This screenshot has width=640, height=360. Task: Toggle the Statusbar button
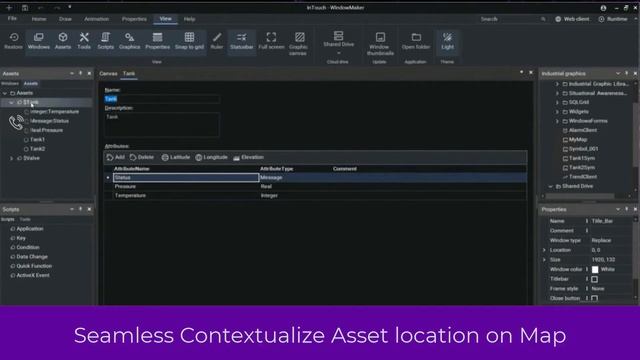pyautogui.click(x=242, y=41)
